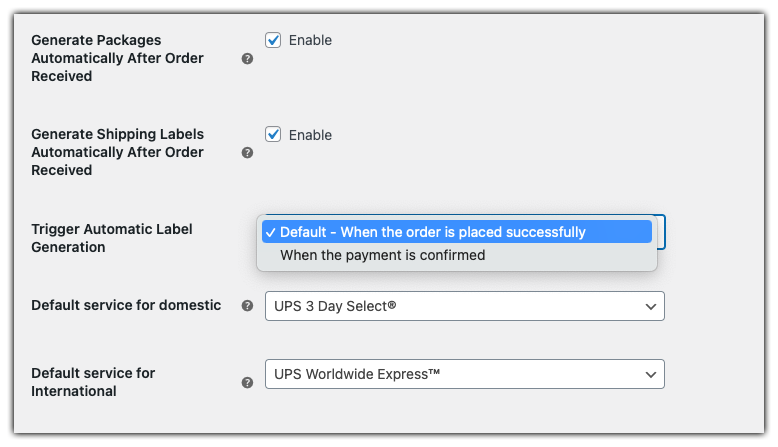Screen dimensions: 778x447
Task: Click help icon beside Generate Packages Automatically
Action: pos(247,59)
